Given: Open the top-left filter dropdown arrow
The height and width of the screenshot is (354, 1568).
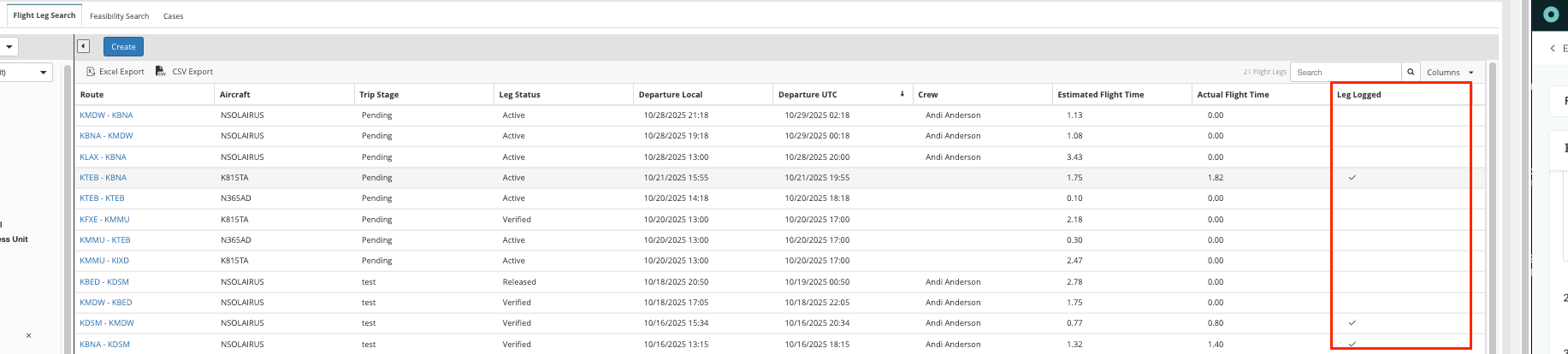Looking at the screenshot, I should 9,47.
